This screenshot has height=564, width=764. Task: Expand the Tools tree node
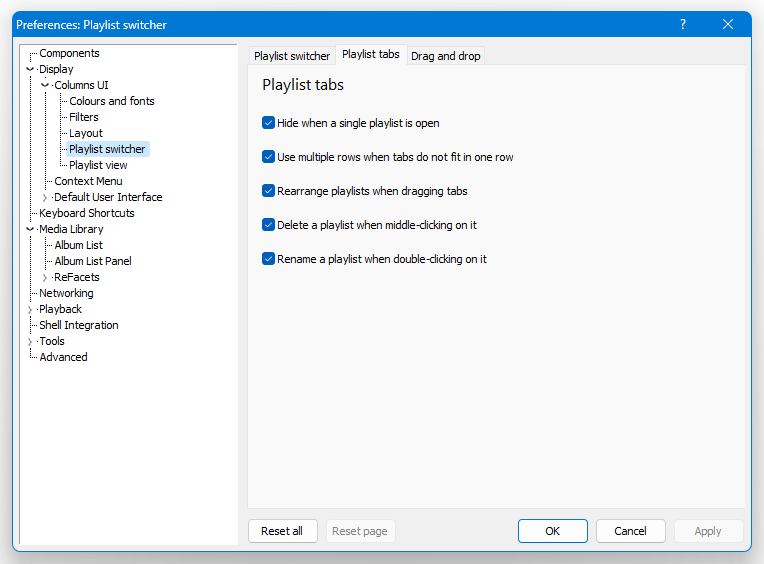(x=30, y=341)
